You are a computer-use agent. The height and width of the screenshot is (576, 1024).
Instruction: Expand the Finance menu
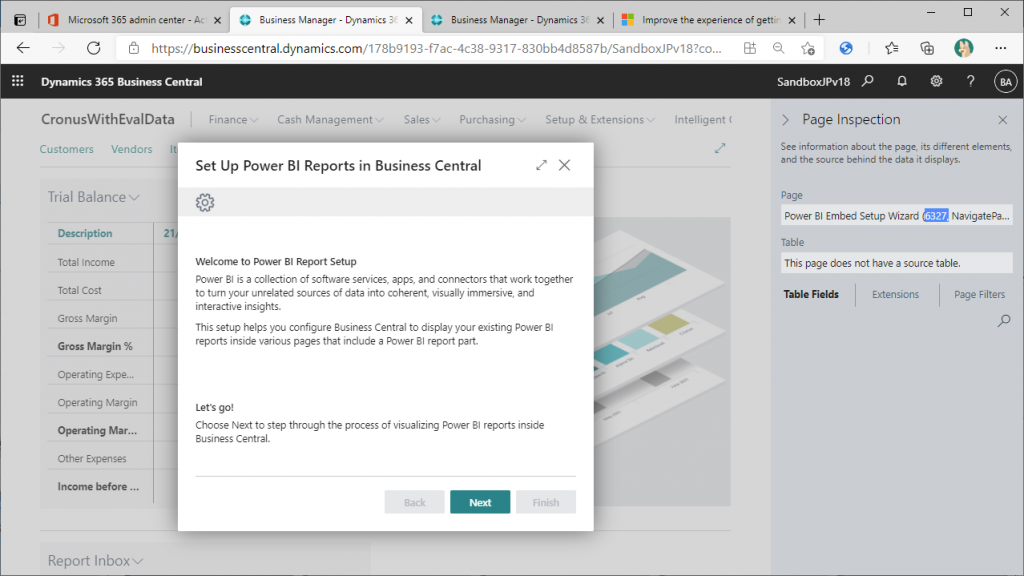pos(233,120)
